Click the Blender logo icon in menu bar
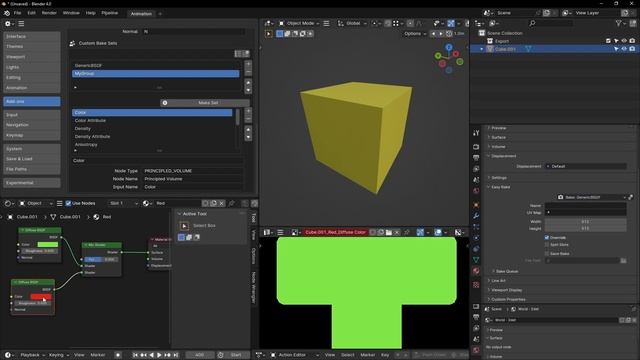Screen dimensions: 640x360 (7, 13)
